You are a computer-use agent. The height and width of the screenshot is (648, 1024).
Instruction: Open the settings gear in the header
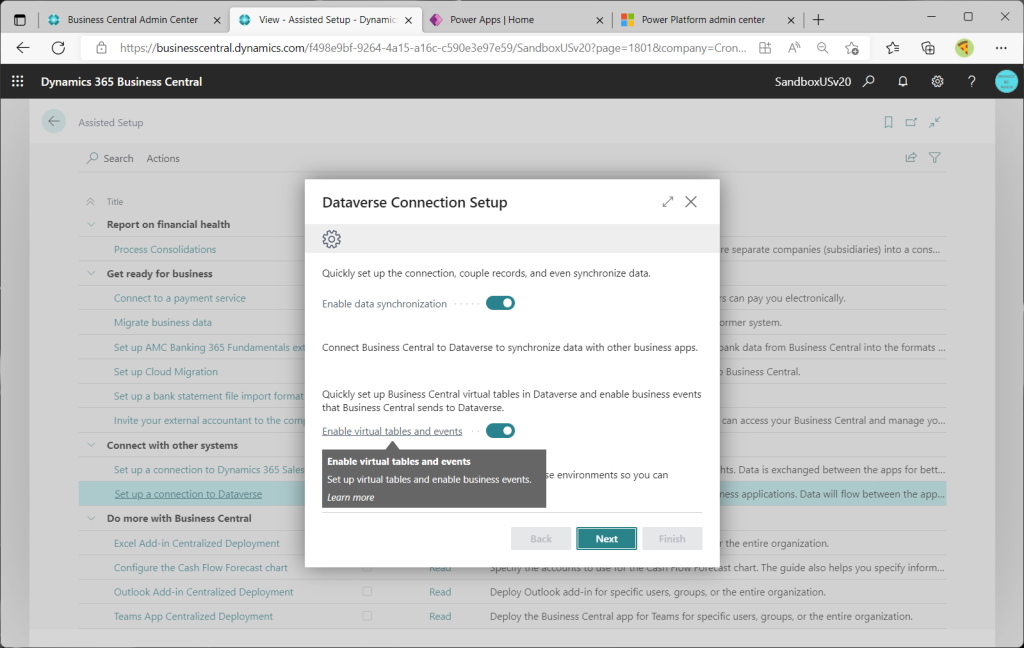tap(937, 81)
